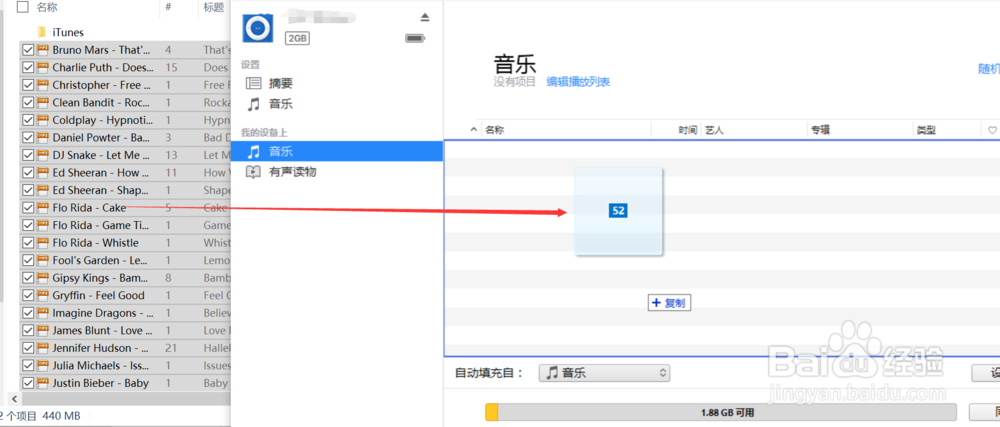1000x427 pixels.
Task: Click file icon of Flo Rida - Whistle
Action: click(x=43, y=243)
